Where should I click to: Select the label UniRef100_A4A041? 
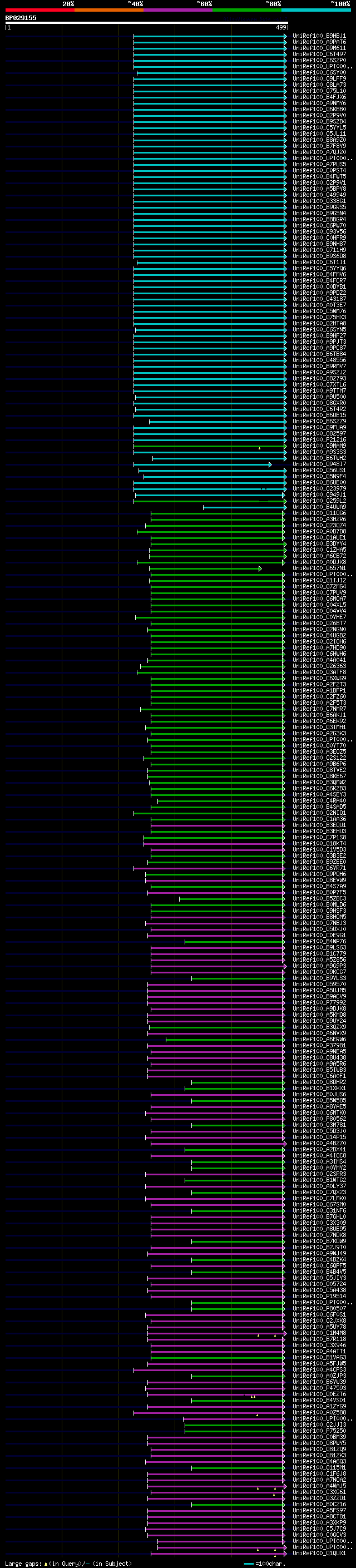point(319,660)
